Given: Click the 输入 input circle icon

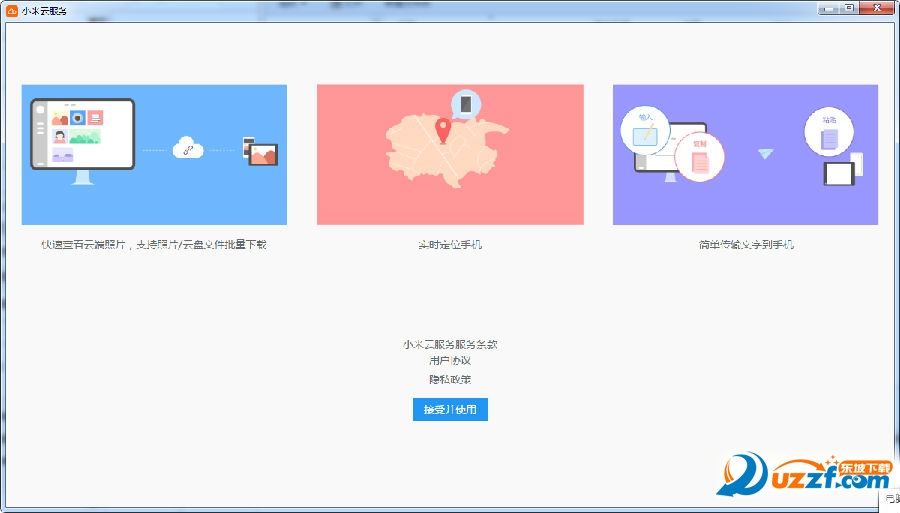Looking at the screenshot, I should click(x=645, y=130).
